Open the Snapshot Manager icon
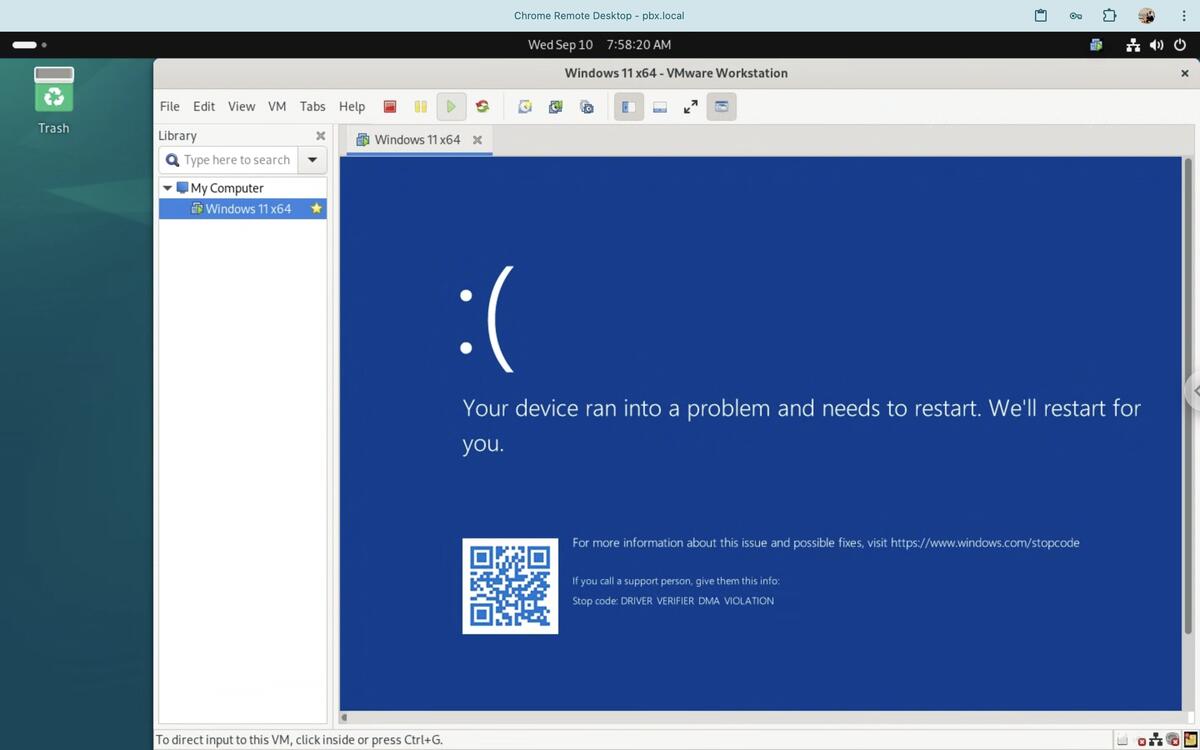This screenshot has height=750, width=1200. (587, 107)
